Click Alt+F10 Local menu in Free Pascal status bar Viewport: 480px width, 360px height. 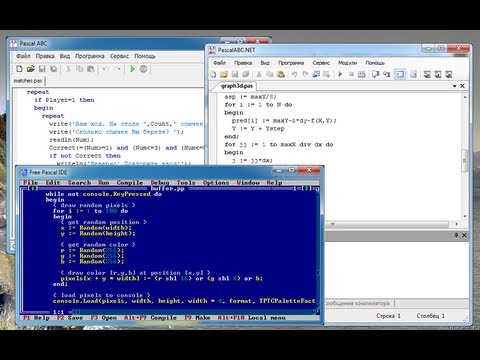click(252, 318)
